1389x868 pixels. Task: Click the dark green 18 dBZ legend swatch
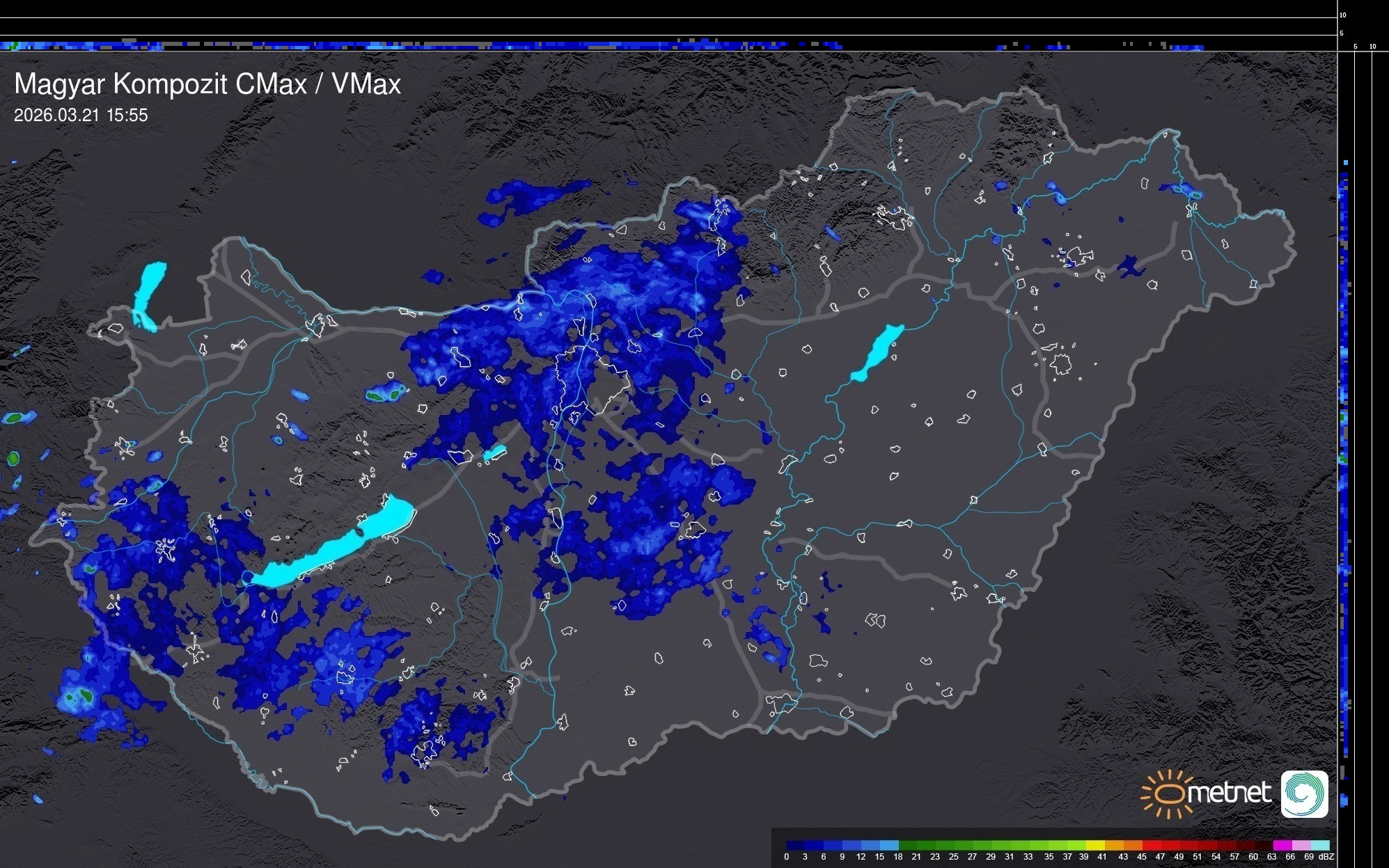tap(908, 846)
